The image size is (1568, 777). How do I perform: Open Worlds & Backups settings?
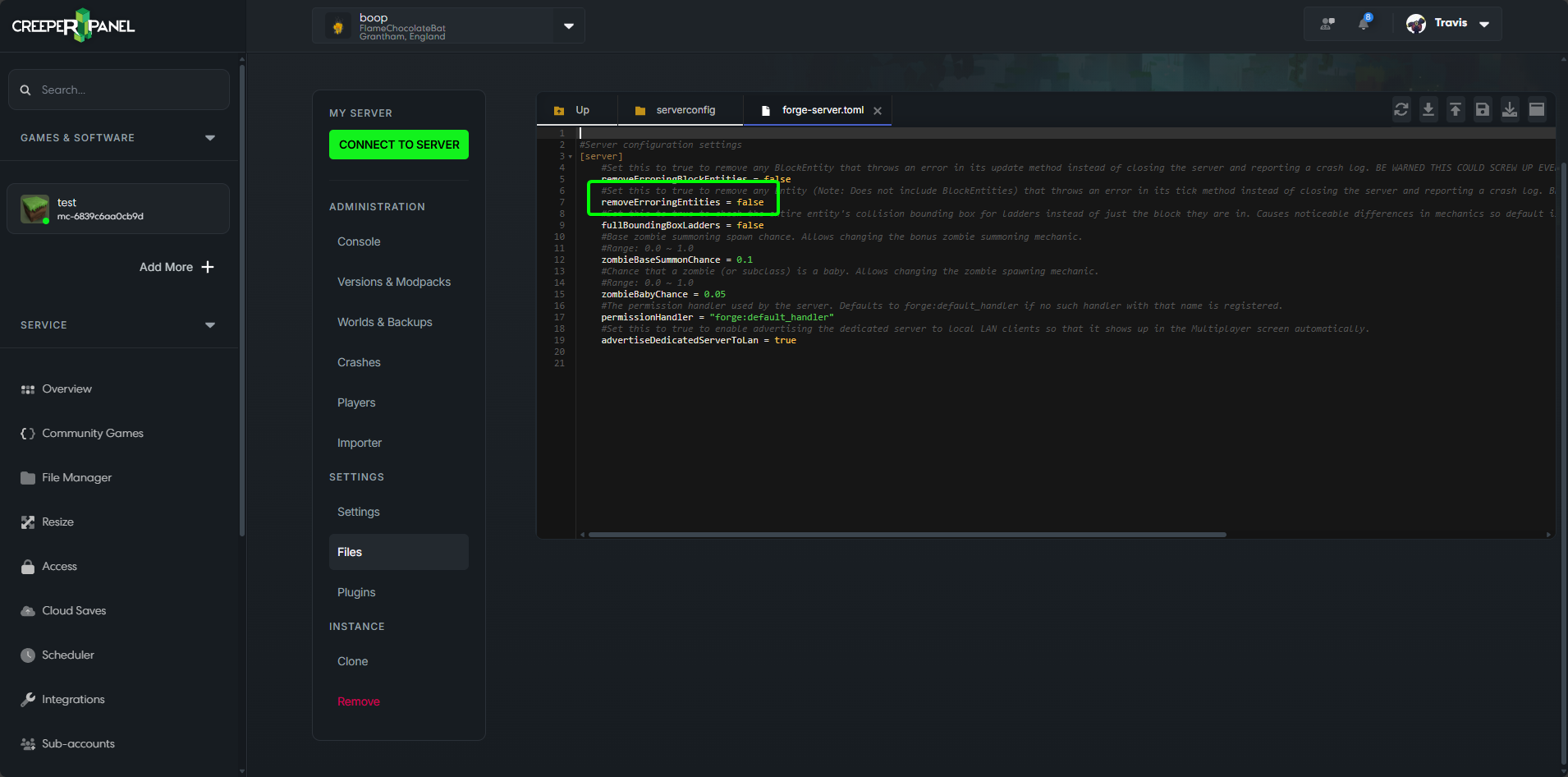[x=384, y=322]
